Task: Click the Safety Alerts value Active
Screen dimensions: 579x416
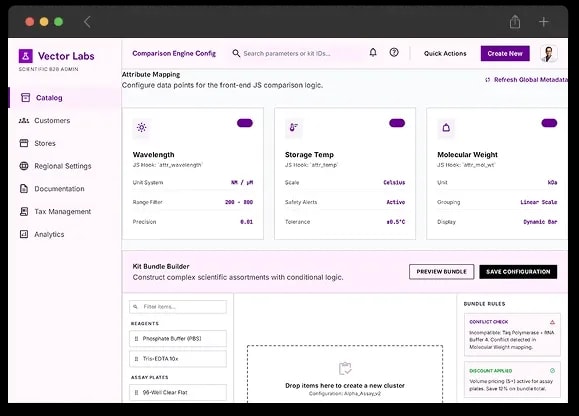Action: click(x=396, y=202)
